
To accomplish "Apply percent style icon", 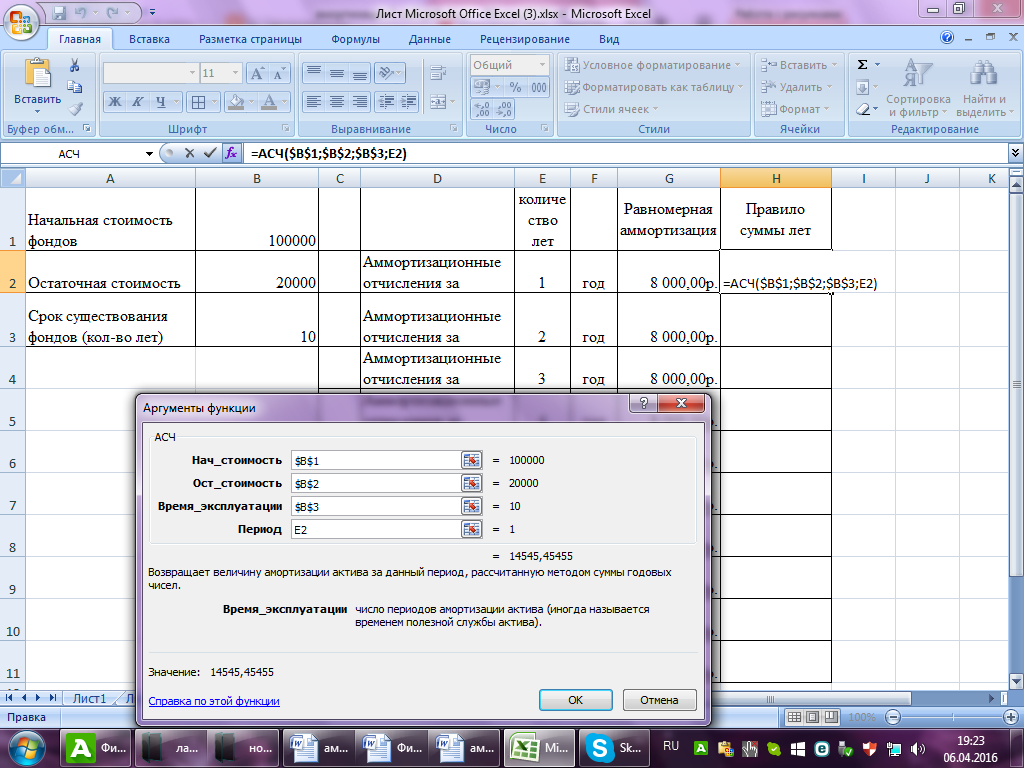I will [516, 87].
